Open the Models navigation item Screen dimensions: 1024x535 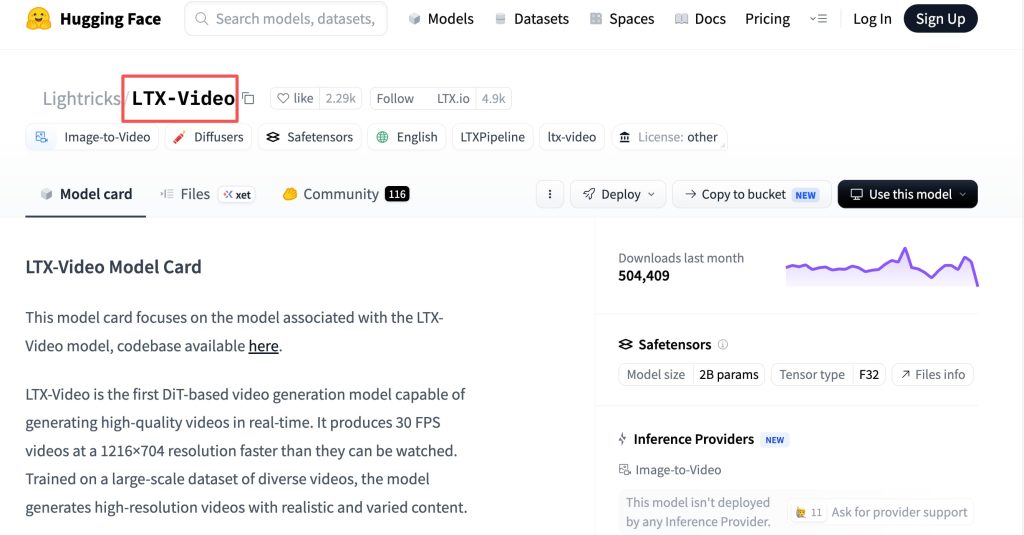click(x=441, y=19)
